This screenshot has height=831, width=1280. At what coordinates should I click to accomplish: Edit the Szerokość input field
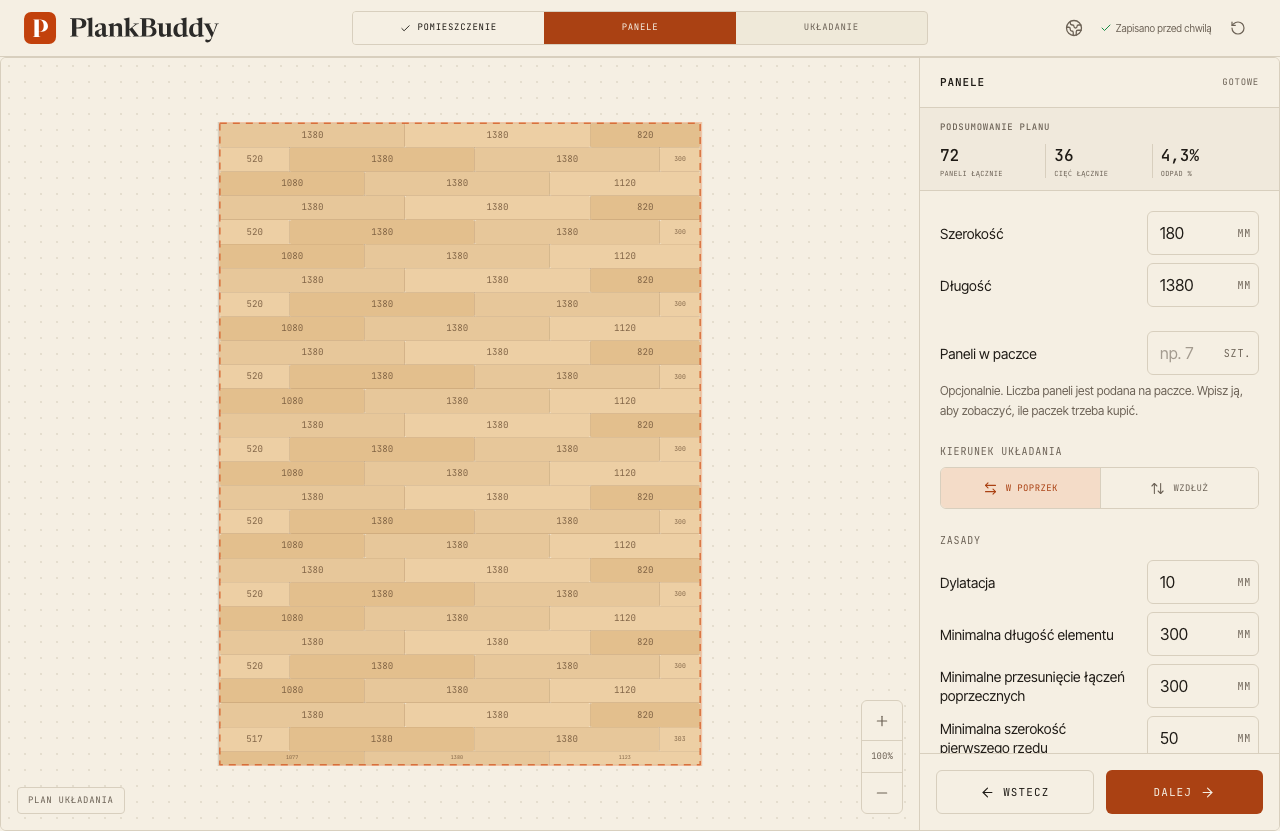[x=1202, y=233]
